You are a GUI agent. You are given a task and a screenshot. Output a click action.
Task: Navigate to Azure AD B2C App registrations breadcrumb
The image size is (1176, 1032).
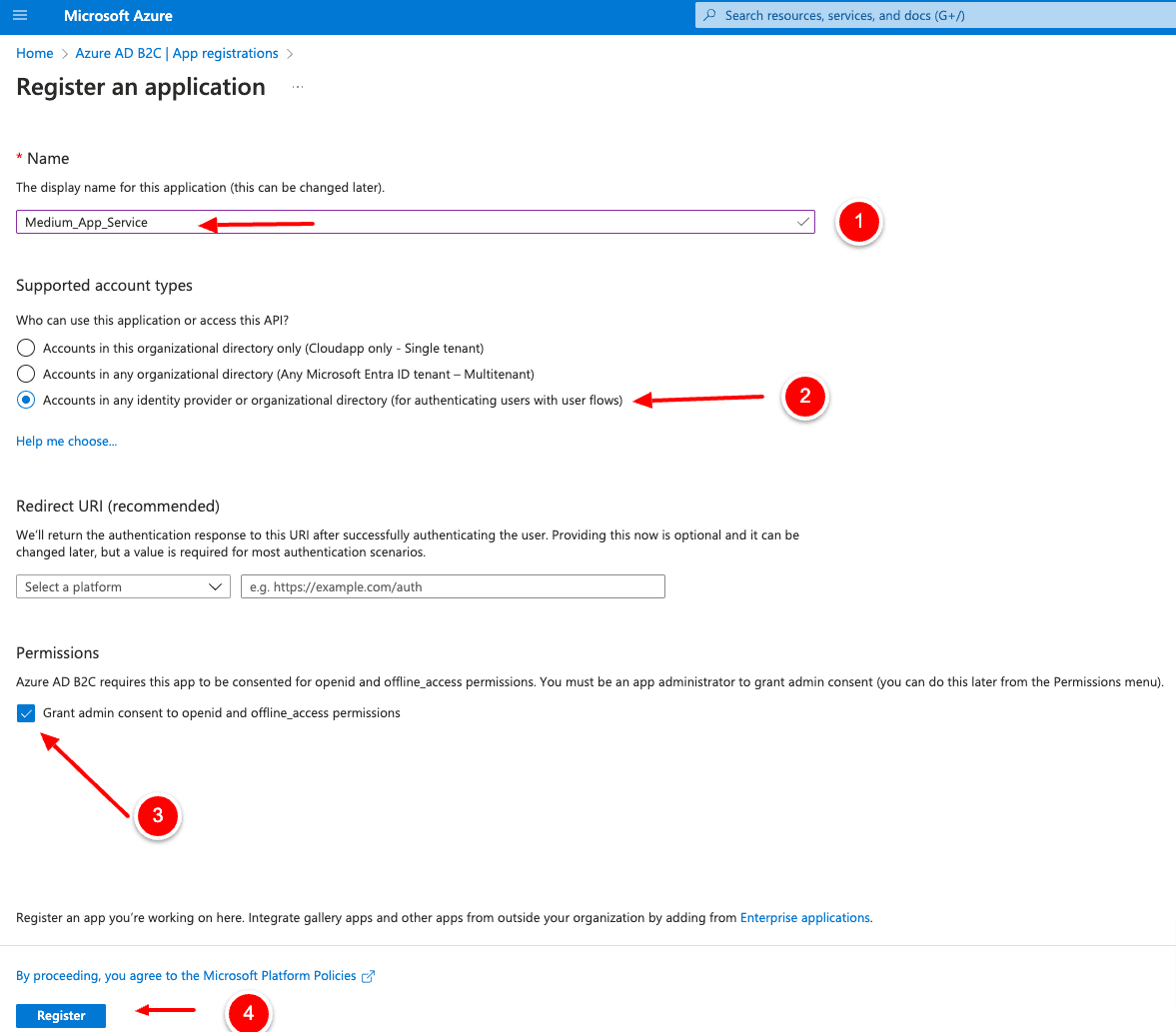[x=177, y=54]
